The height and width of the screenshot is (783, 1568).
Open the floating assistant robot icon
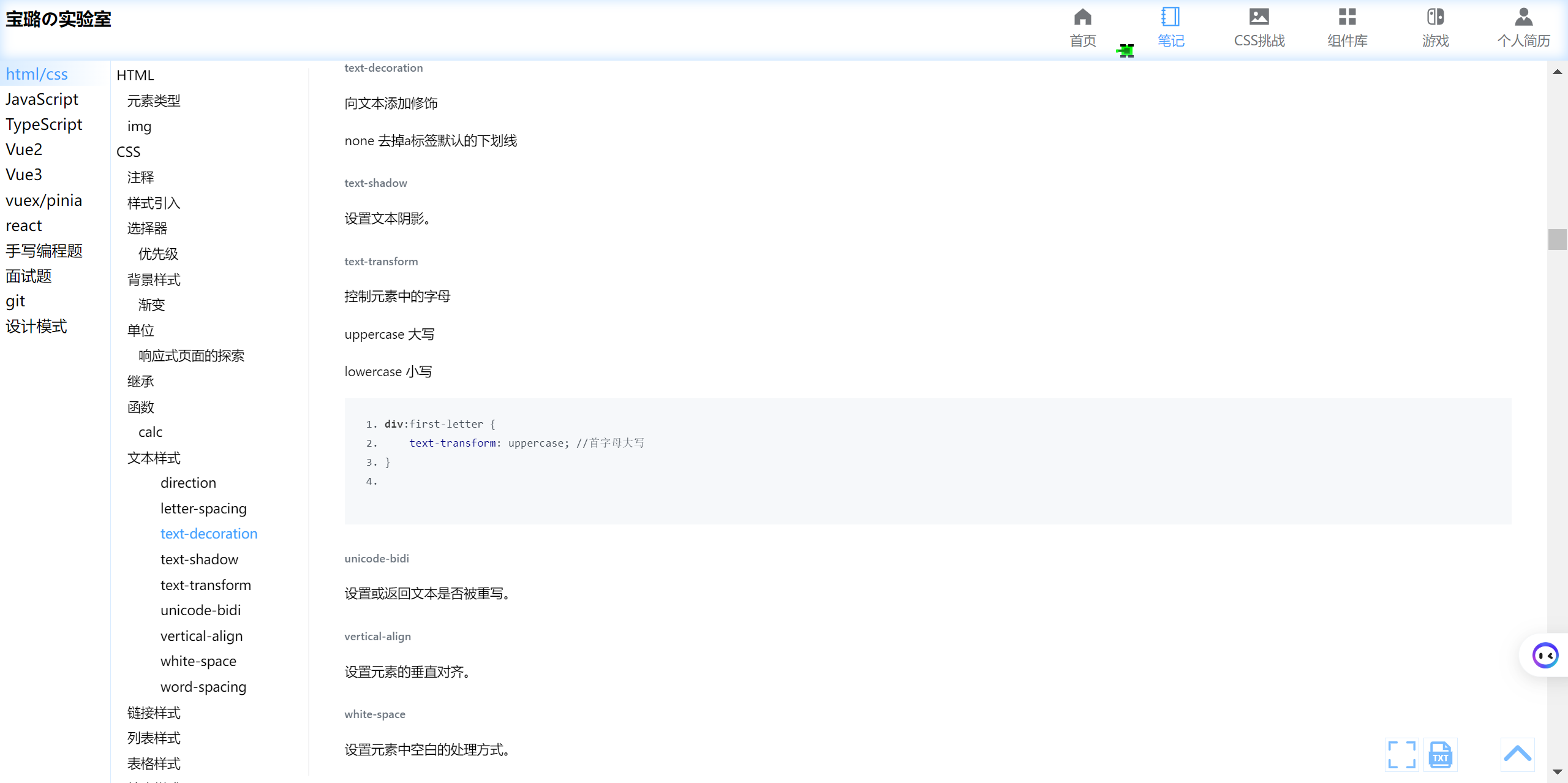pyautogui.click(x=1545, y=656)
